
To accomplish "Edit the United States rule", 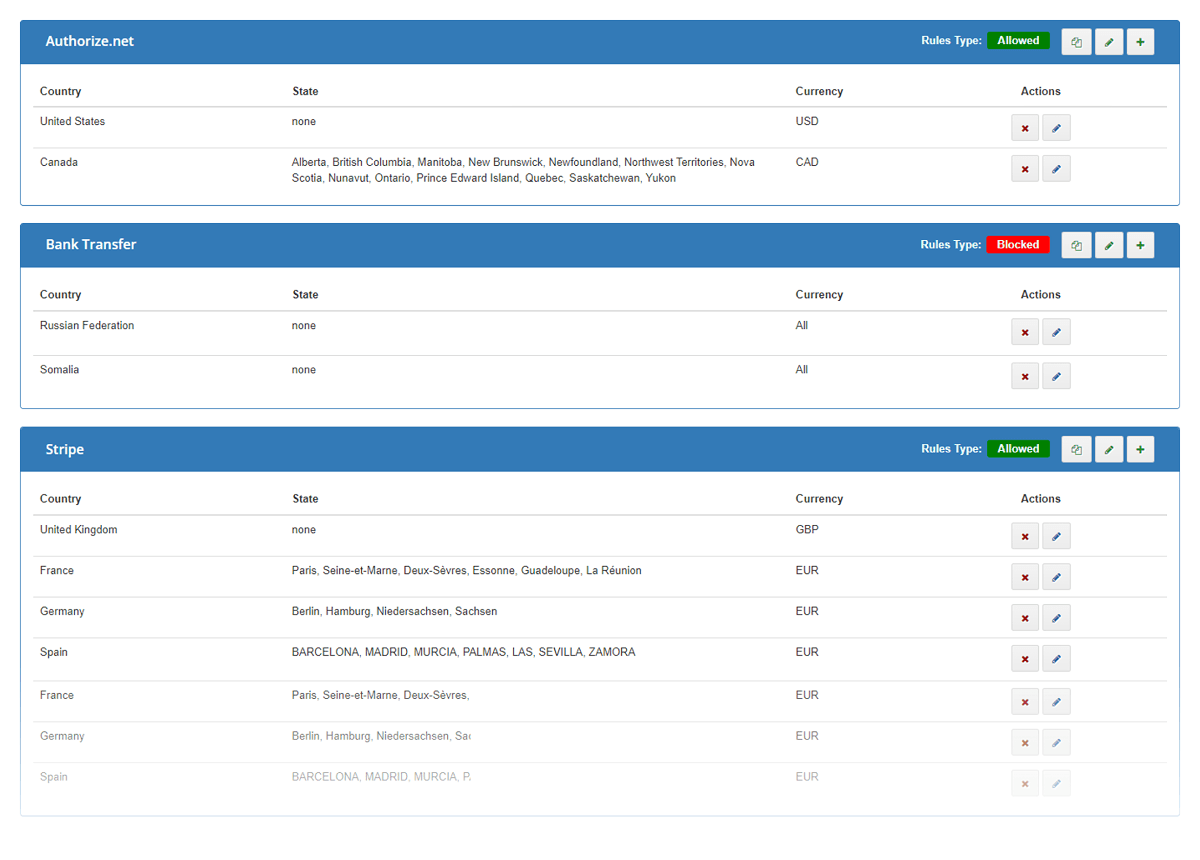I will [1056, 128].
